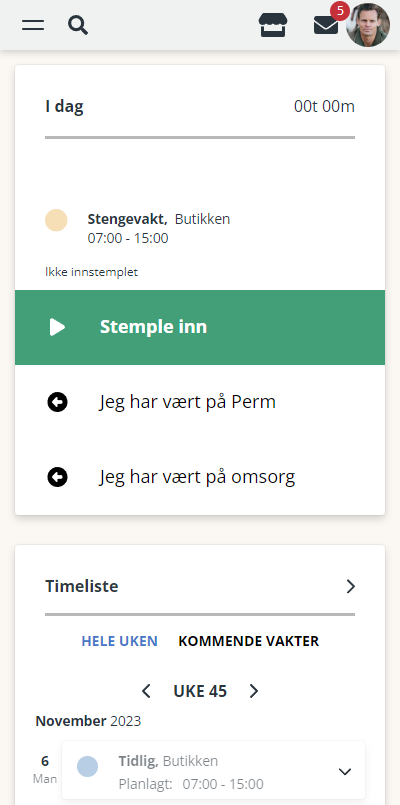
Task: Click the arrow icon beside Perm
Action: coord(58,402)
